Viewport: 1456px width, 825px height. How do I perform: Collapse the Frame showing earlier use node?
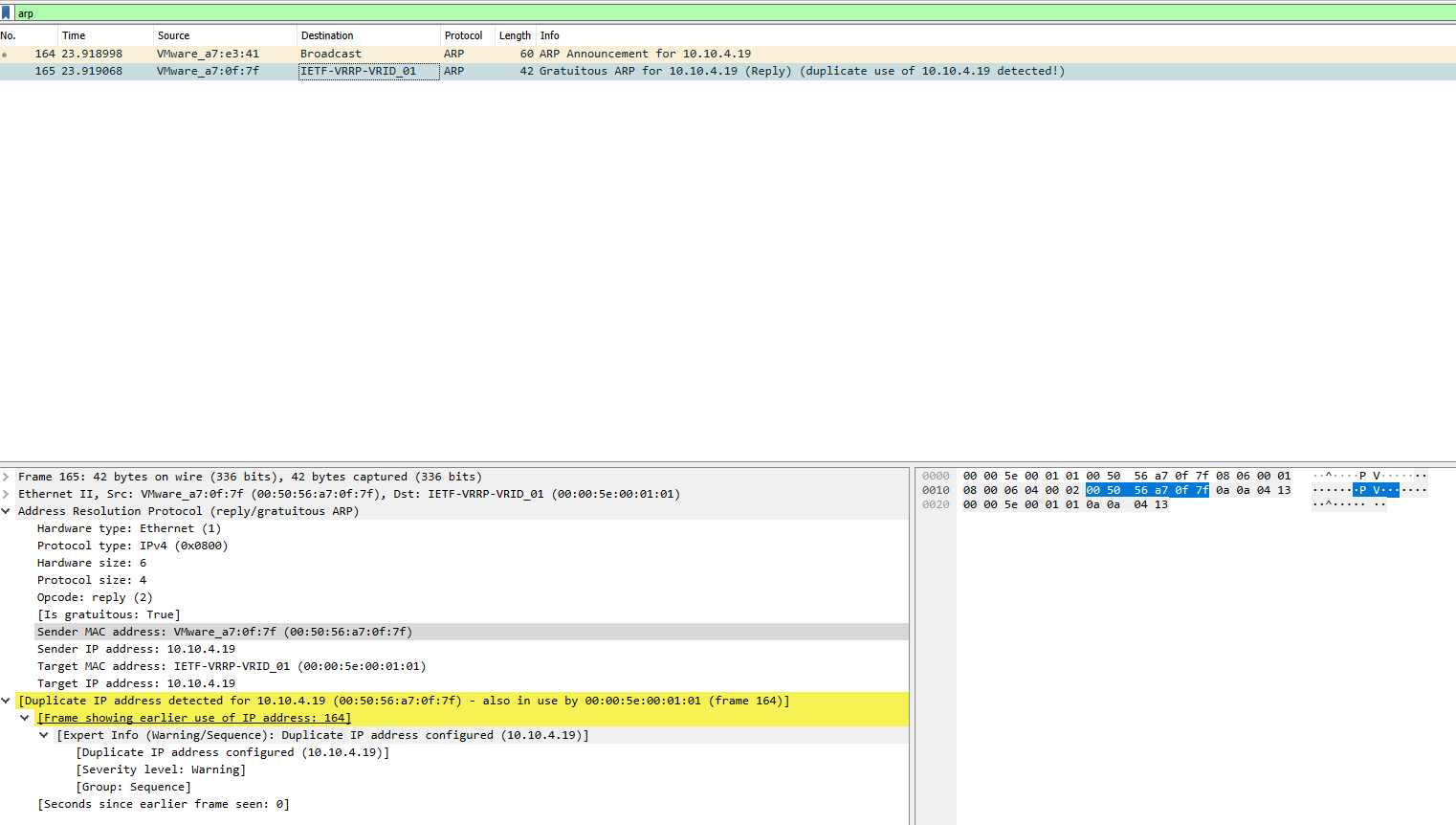click(x=25, y=718)
